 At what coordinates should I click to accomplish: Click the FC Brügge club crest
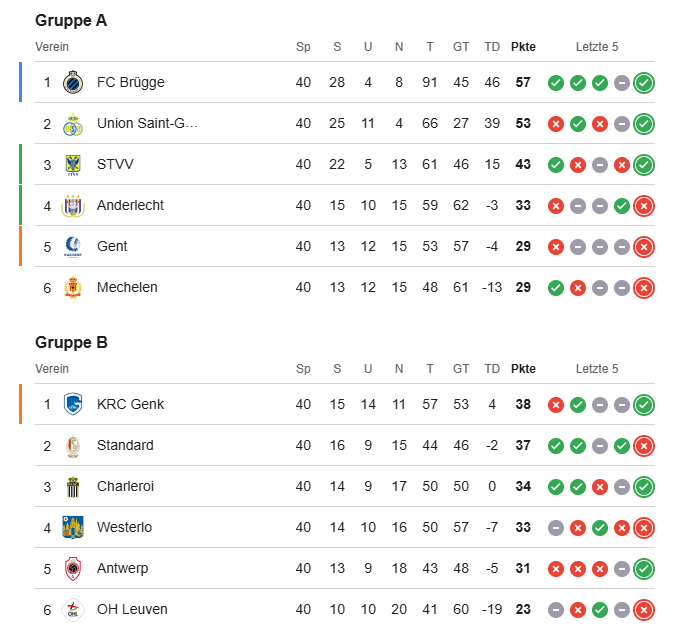73,82
